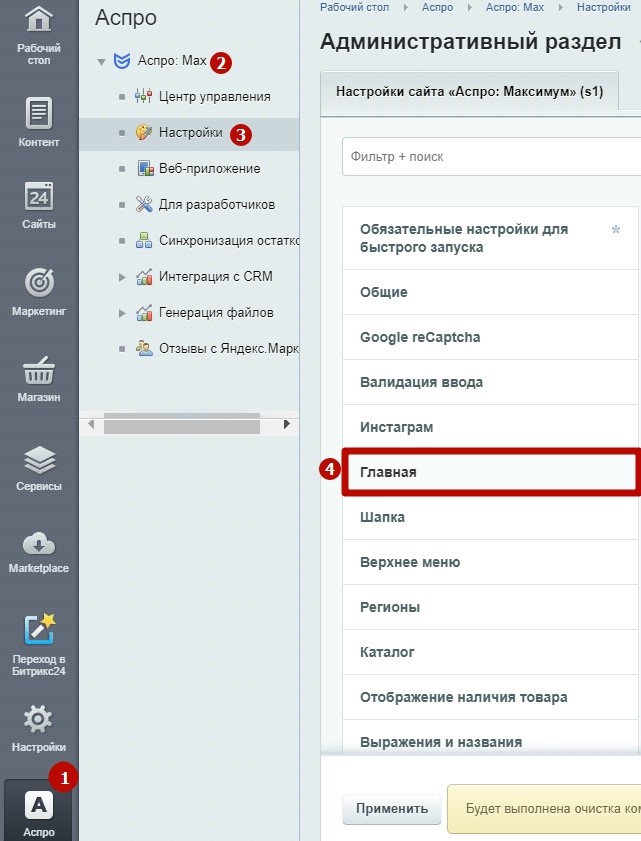
Task: Click the scrollbar left arrow in tree panel
Action: pyautogui.click(x=91, y=424)
